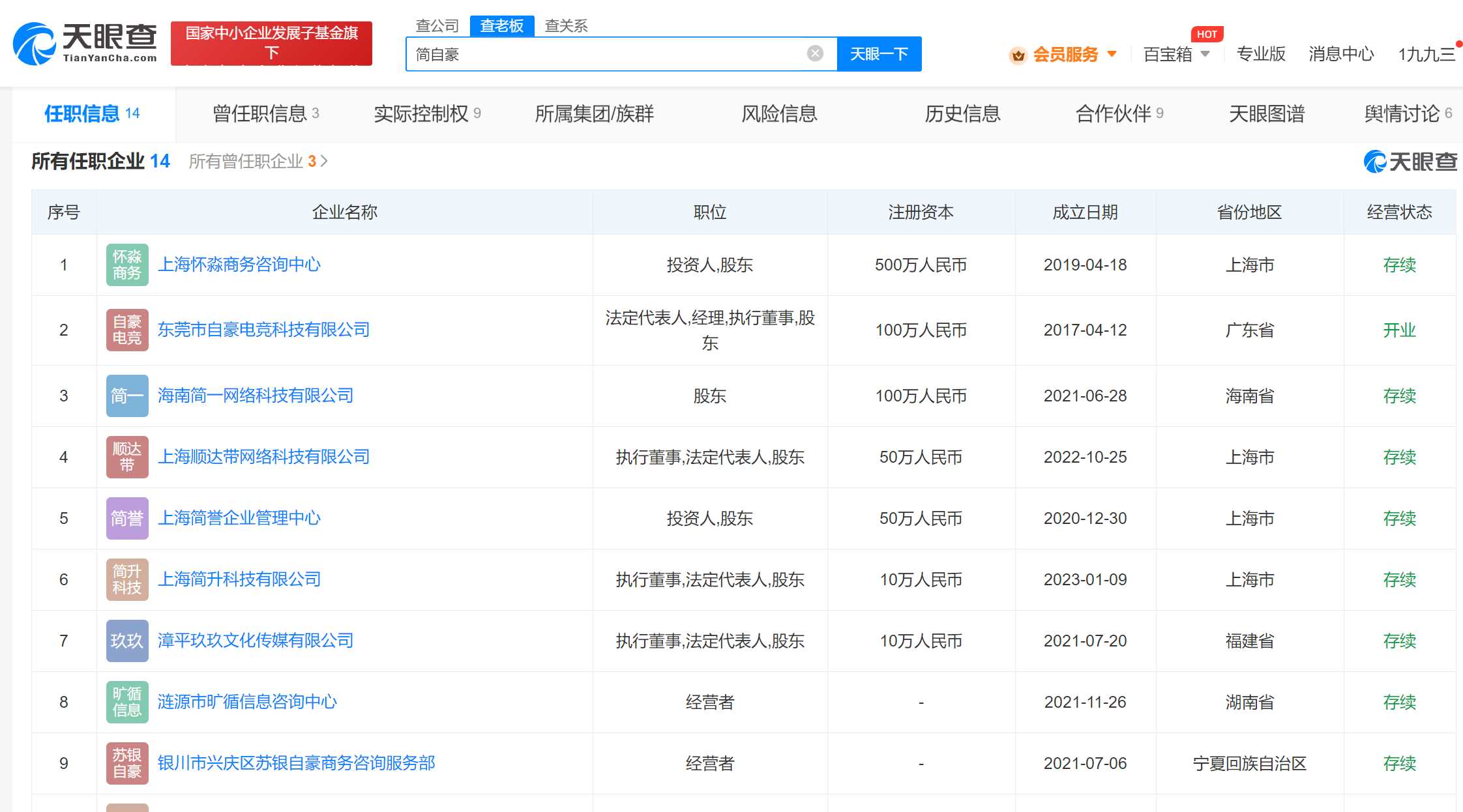Click the 国家中小企业发展子基金 red banner
The height and width of the screenshot is (812, 1463).
click(x=272, y=43)
